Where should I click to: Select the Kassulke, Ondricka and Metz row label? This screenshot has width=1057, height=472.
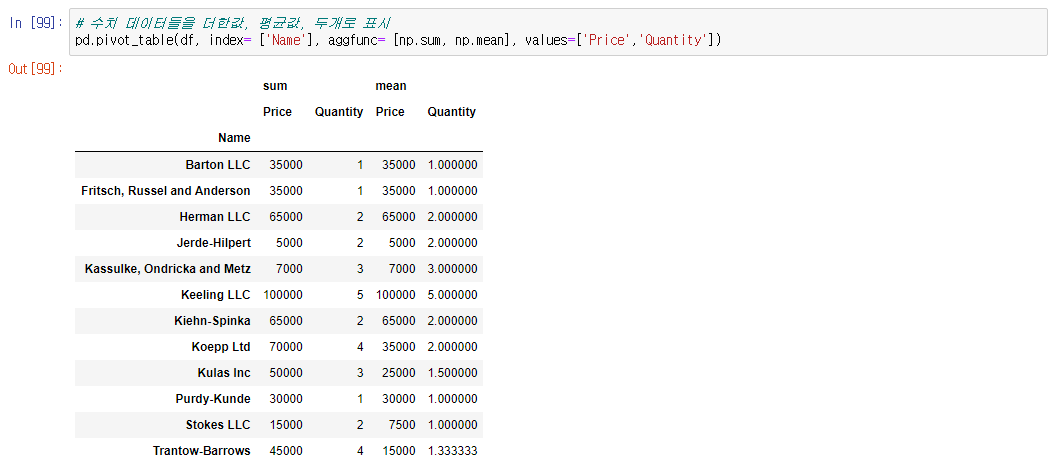coord(168,268)
